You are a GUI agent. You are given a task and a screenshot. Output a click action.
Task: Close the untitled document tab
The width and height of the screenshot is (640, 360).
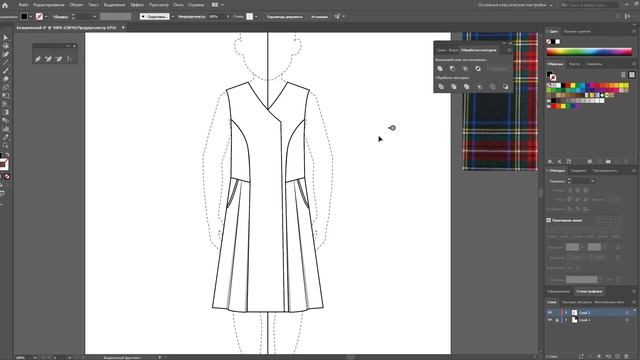[x=123, y=28]
